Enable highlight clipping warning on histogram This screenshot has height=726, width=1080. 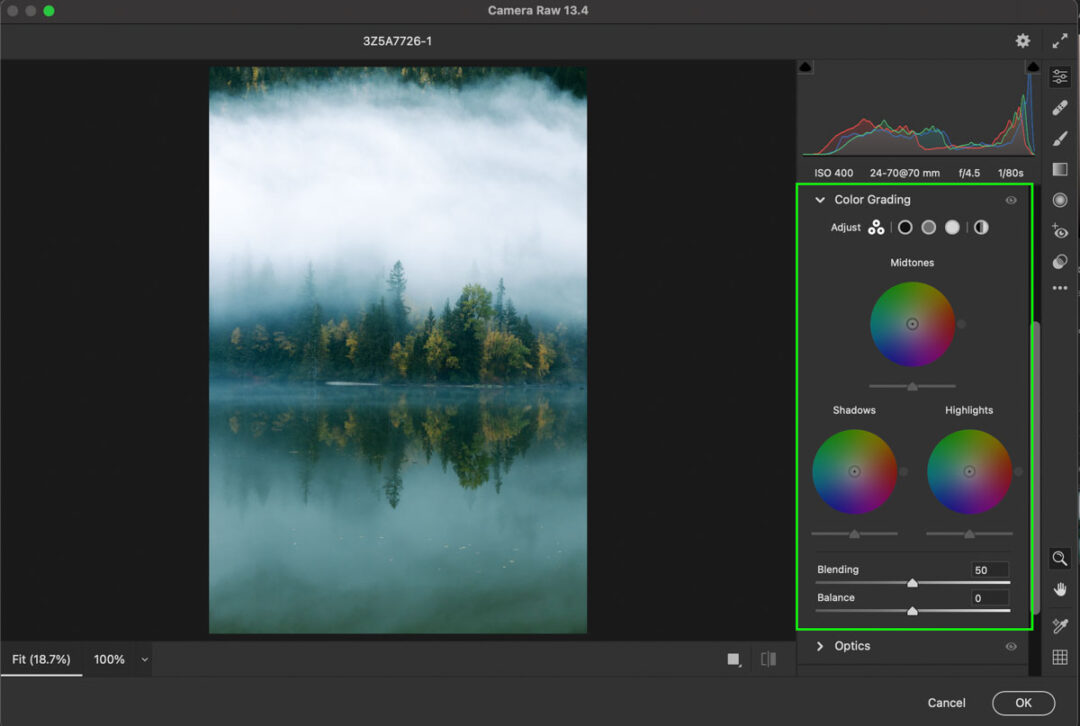[x=1033, y=65]
